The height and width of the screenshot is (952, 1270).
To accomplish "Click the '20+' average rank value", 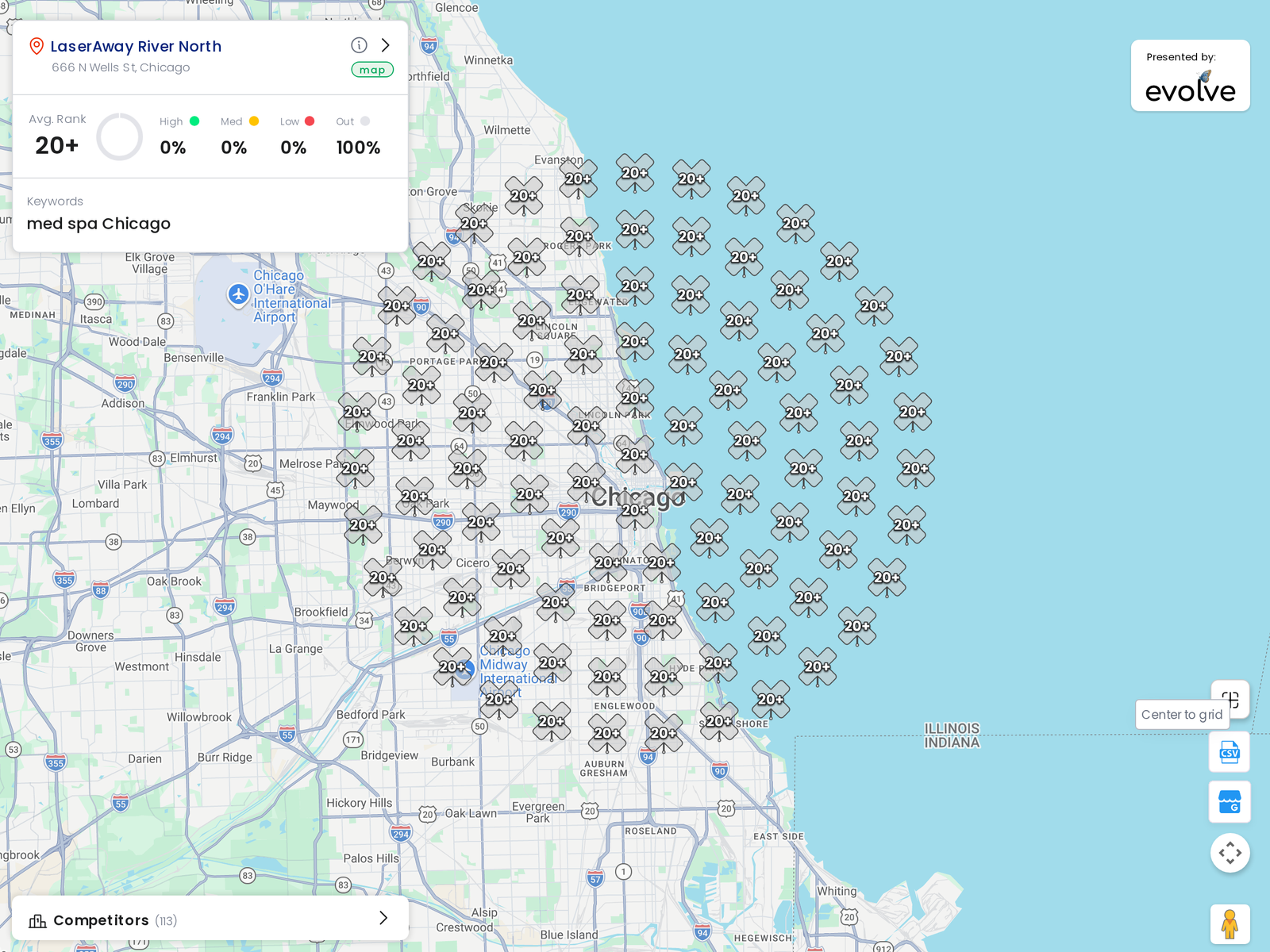I will [x=57, y=146].
